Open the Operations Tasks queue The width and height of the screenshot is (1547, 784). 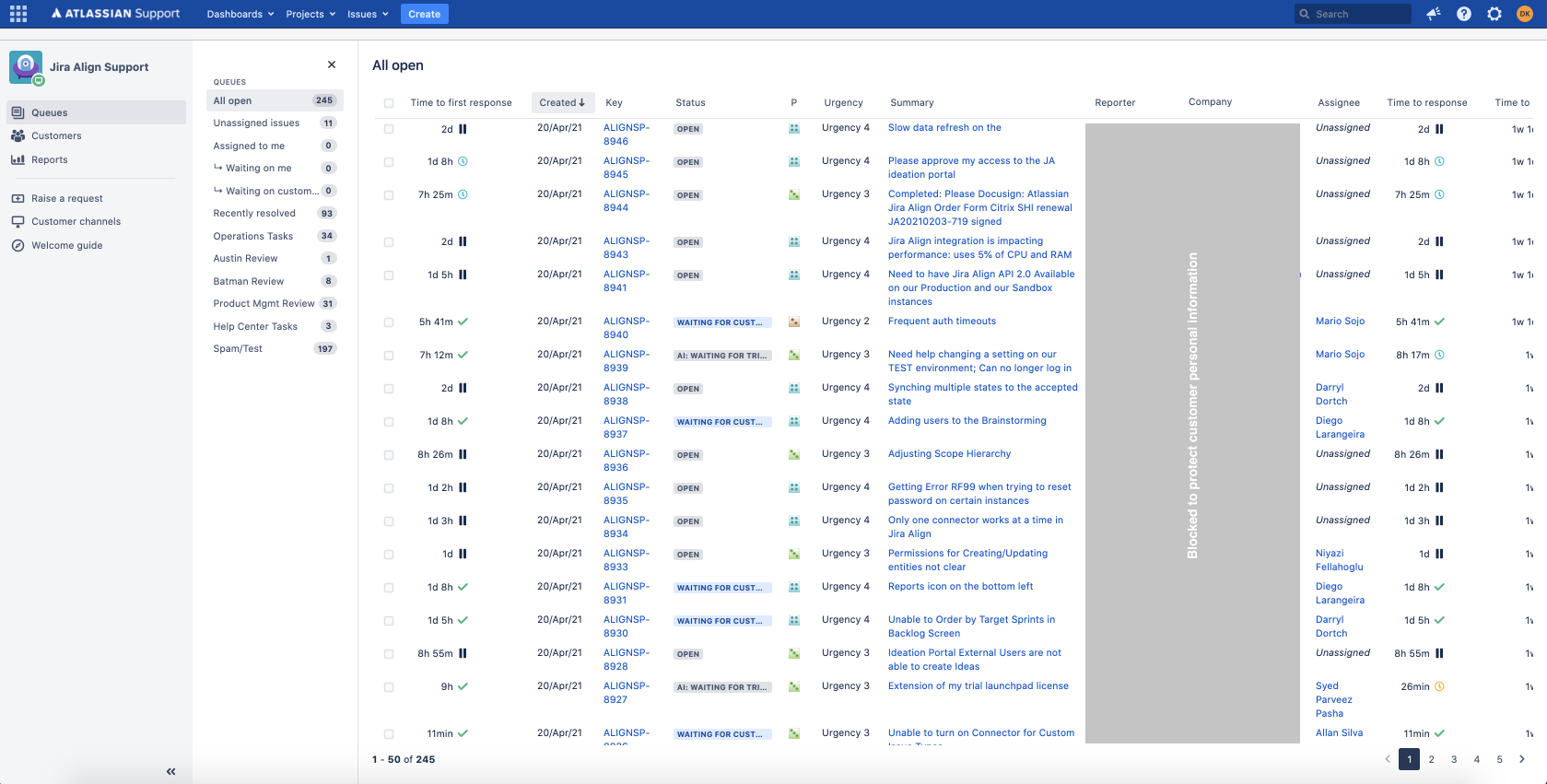[275, 236]
